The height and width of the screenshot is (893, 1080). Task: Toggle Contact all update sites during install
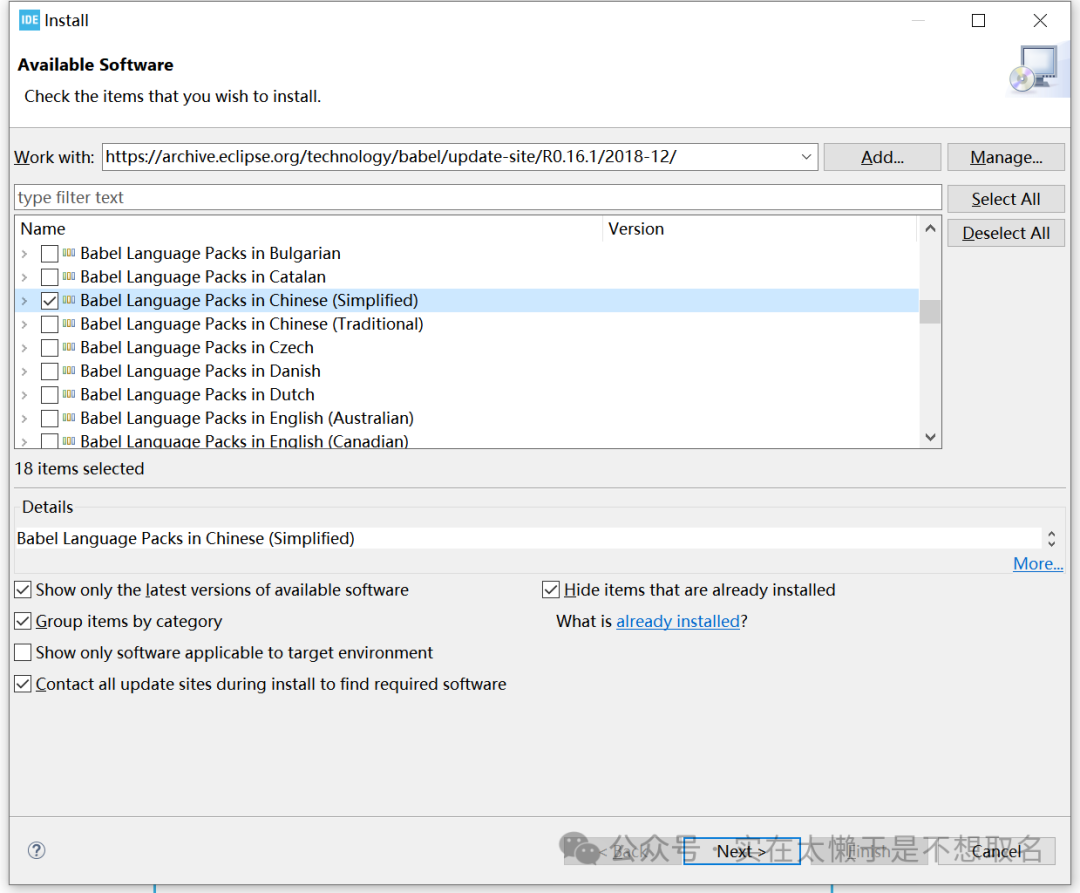point(23,684)
